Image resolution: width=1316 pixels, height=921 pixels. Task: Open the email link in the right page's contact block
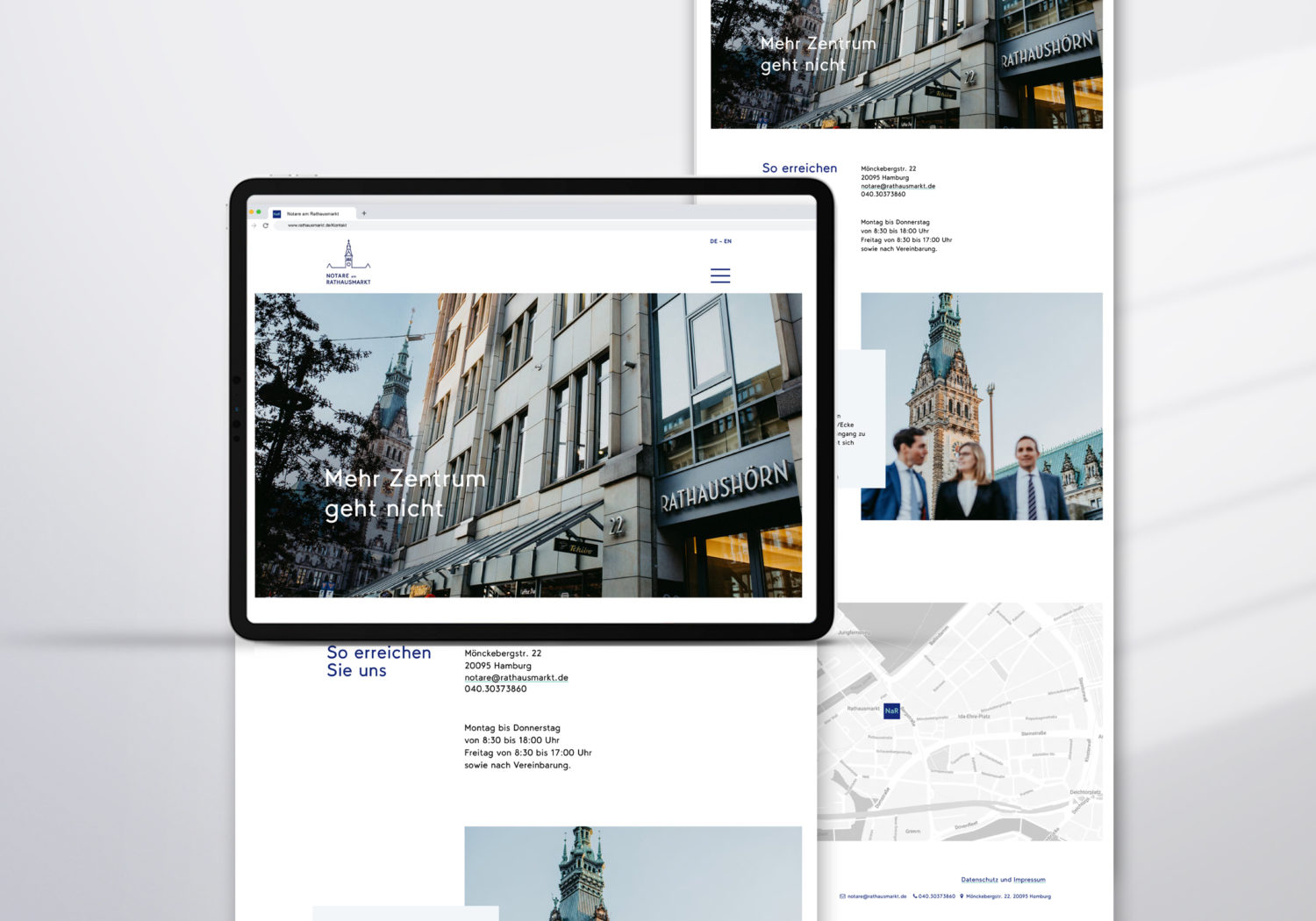[898, 186]
